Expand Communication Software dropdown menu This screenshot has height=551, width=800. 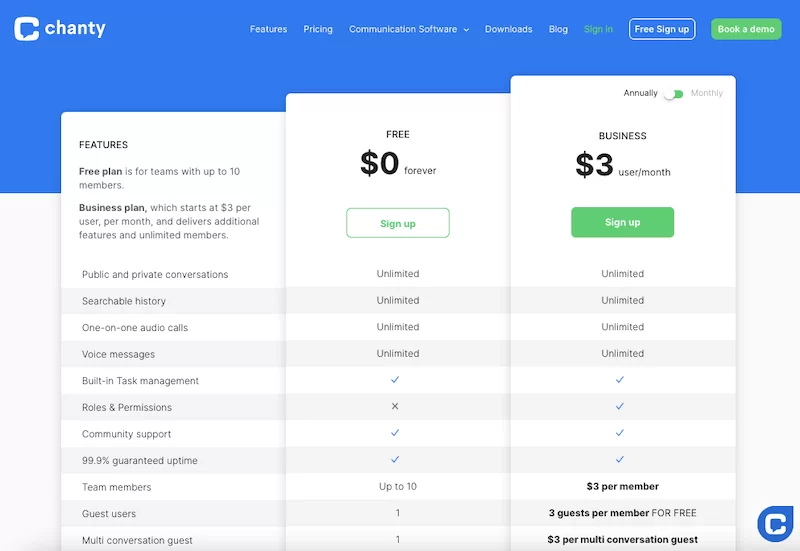pos(409,29)
